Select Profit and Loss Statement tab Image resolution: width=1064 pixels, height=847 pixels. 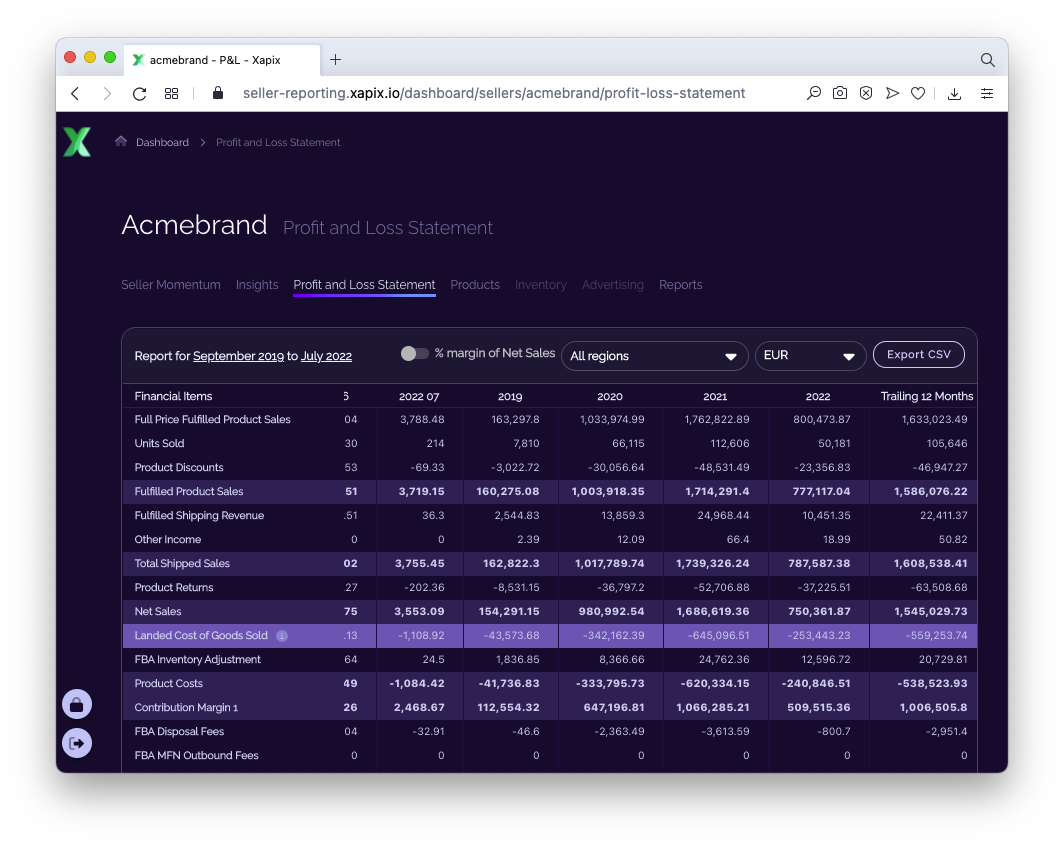(364, 285)
